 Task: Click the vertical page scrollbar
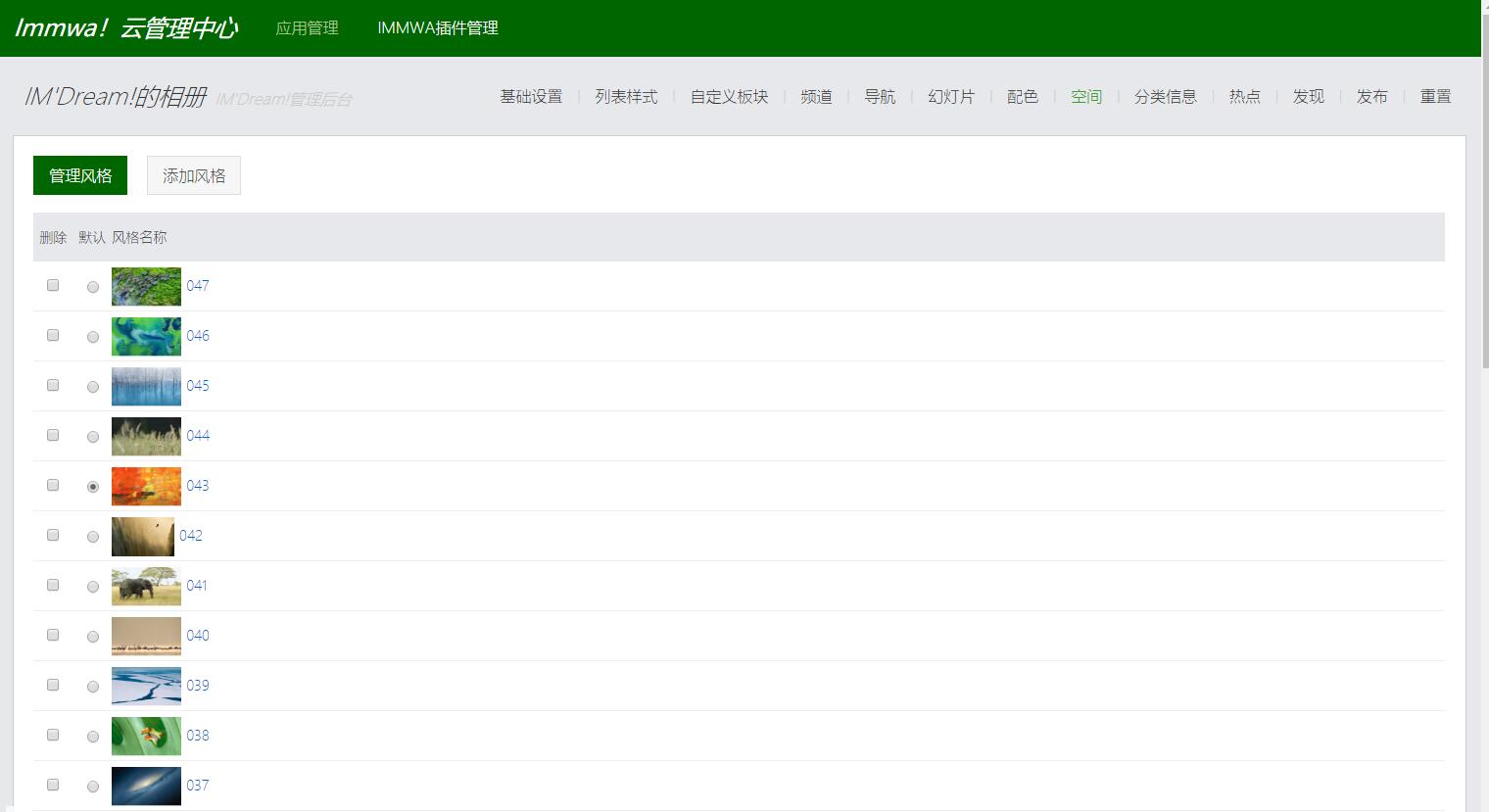click(x=1484, y=196)
